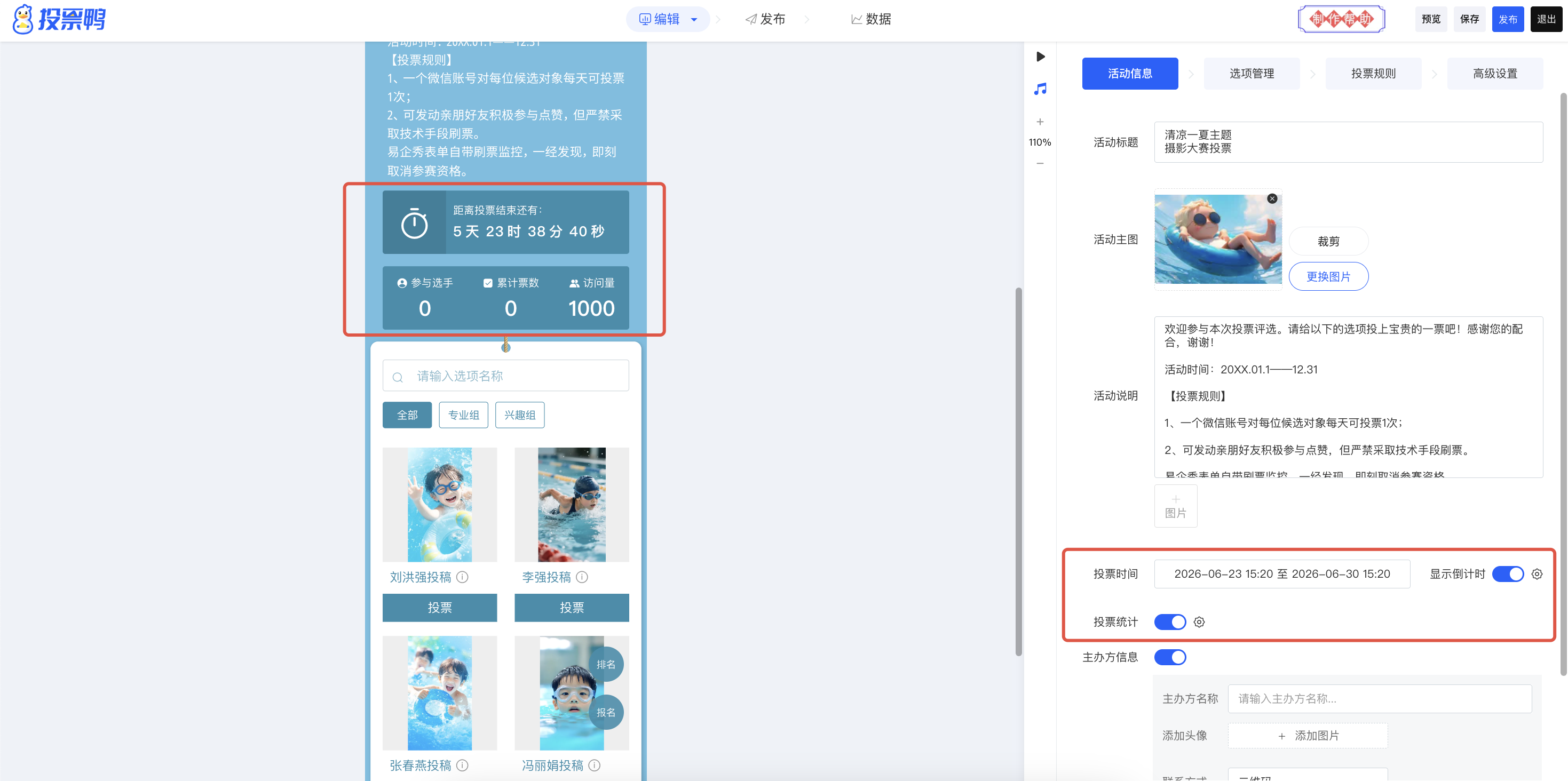This screenshot has width=1568, height=781.
Task: Click the 累计票数 checkmark icon
Action: pos(488,283)
